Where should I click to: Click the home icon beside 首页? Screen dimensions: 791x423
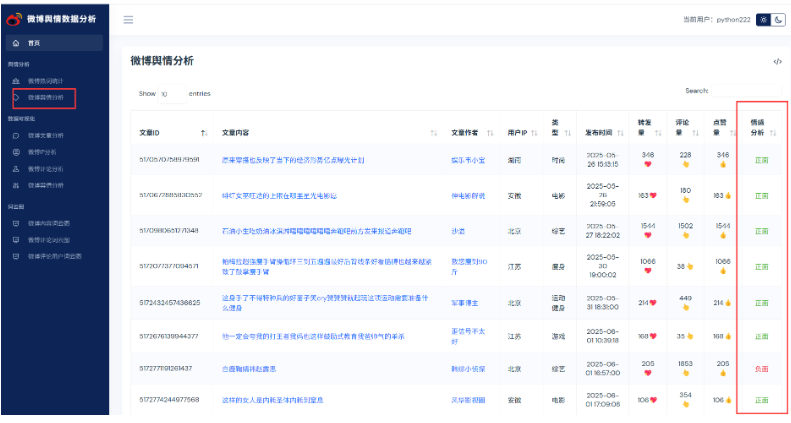(16, 43)
